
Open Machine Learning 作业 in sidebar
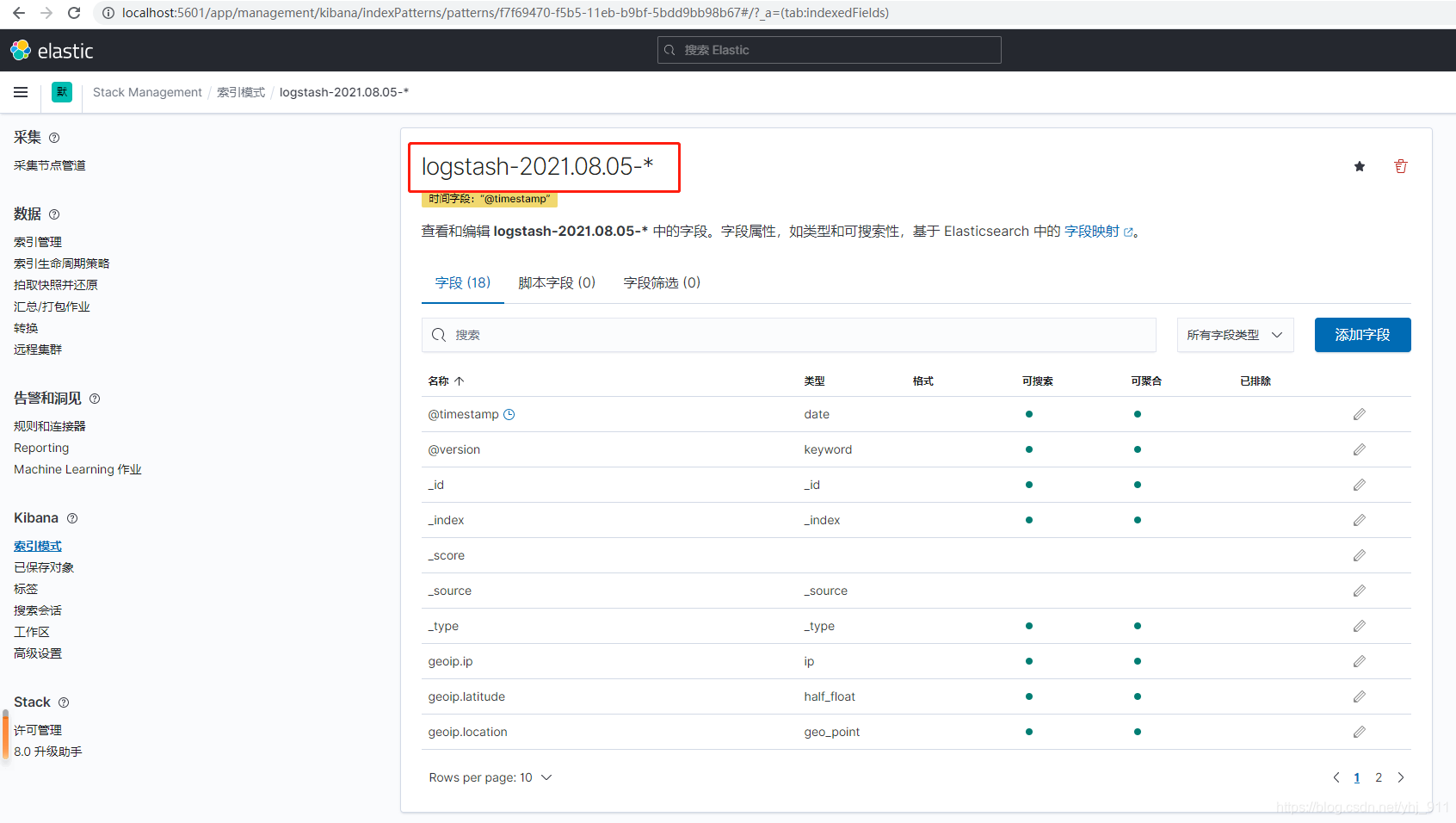[x=77, y=469]
